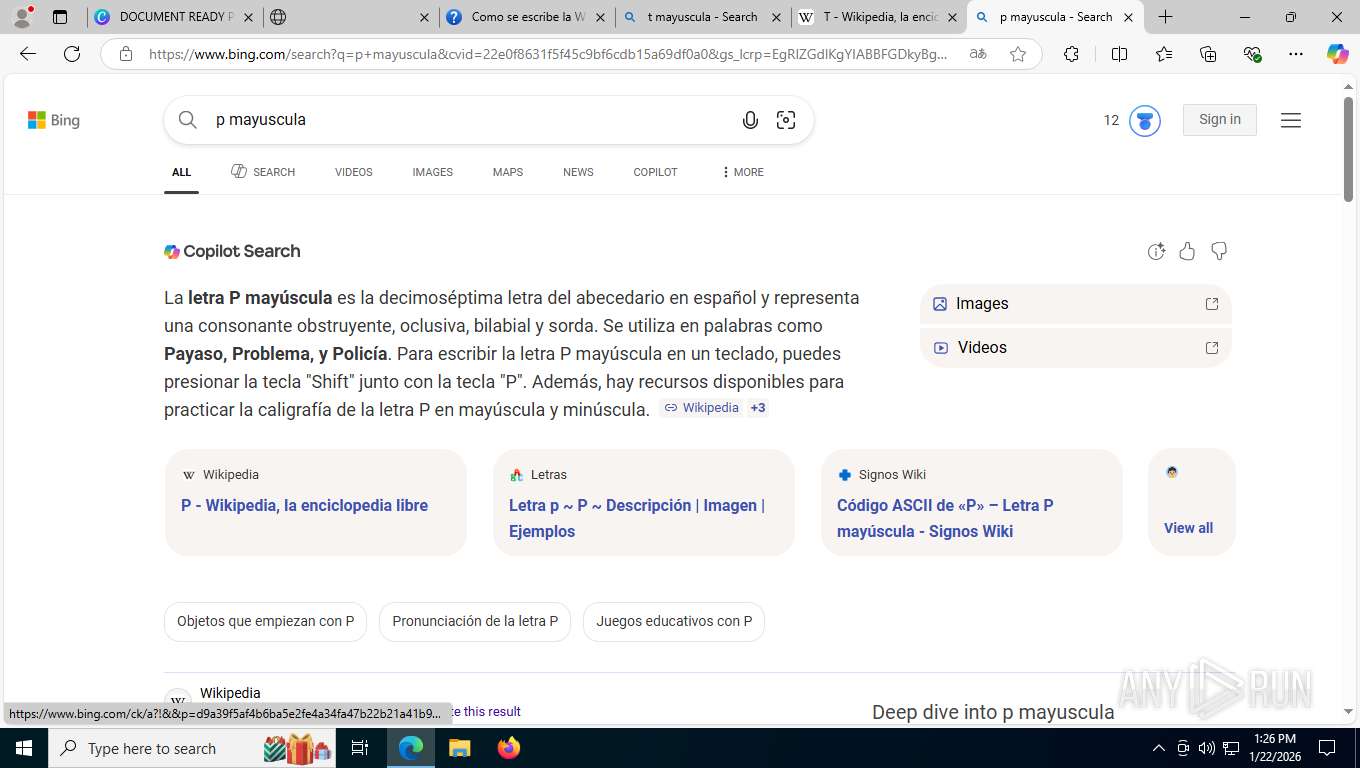Open the Windows Start menu
Screen dimensions: 1360x768
[x=23, y=748]
